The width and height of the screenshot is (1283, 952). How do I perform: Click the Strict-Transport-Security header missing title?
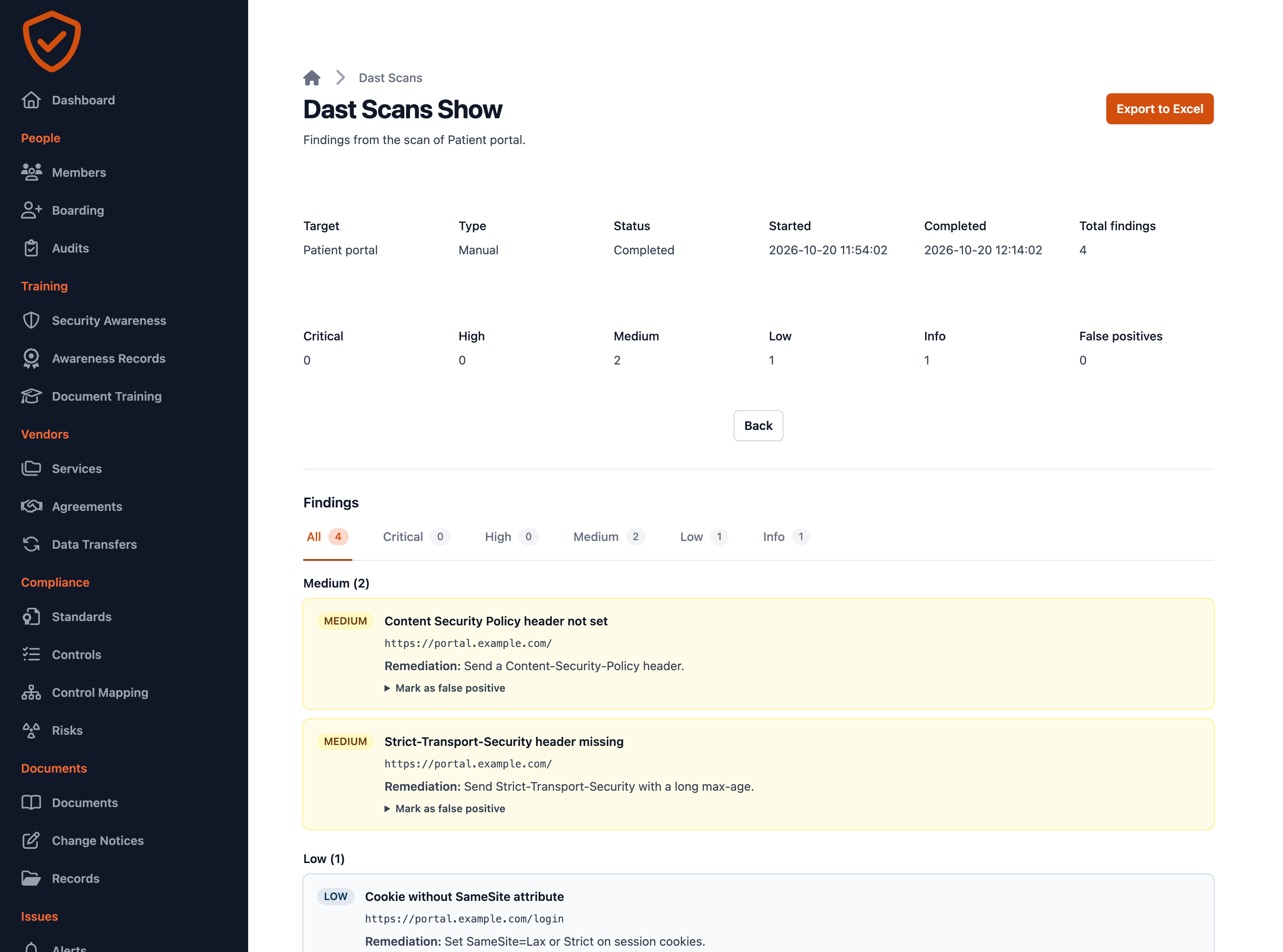click(x=504, y=741)
